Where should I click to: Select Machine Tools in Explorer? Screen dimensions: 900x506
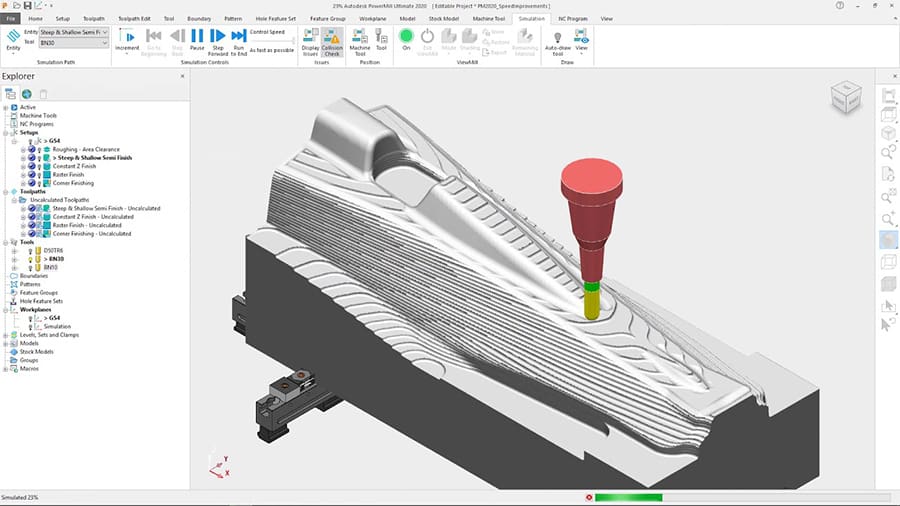[x=38, y=115]
